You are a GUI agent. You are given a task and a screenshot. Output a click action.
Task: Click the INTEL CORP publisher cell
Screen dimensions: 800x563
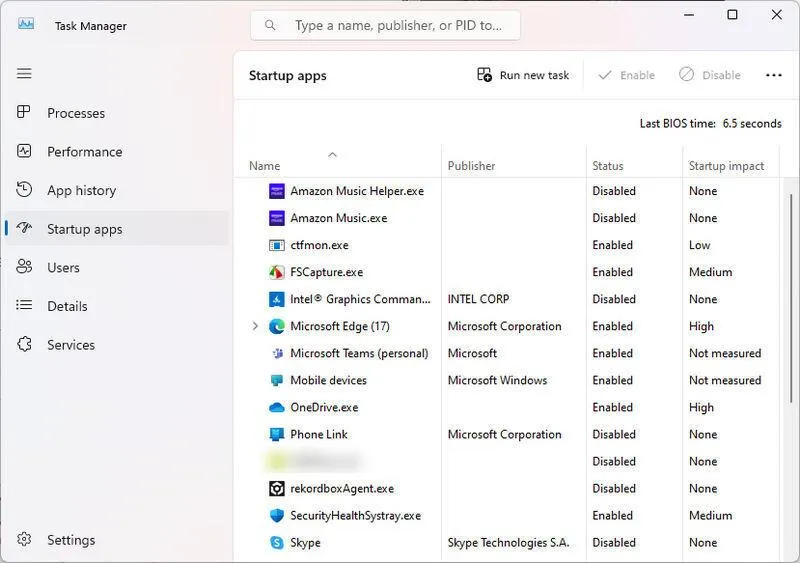tap(478, 299)
